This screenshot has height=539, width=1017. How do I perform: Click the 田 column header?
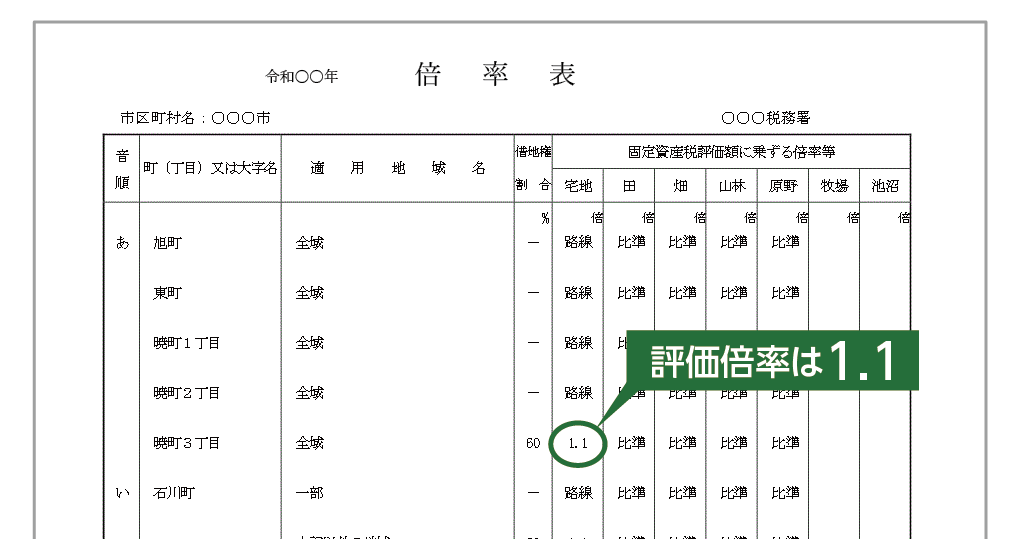click(629, 186)
